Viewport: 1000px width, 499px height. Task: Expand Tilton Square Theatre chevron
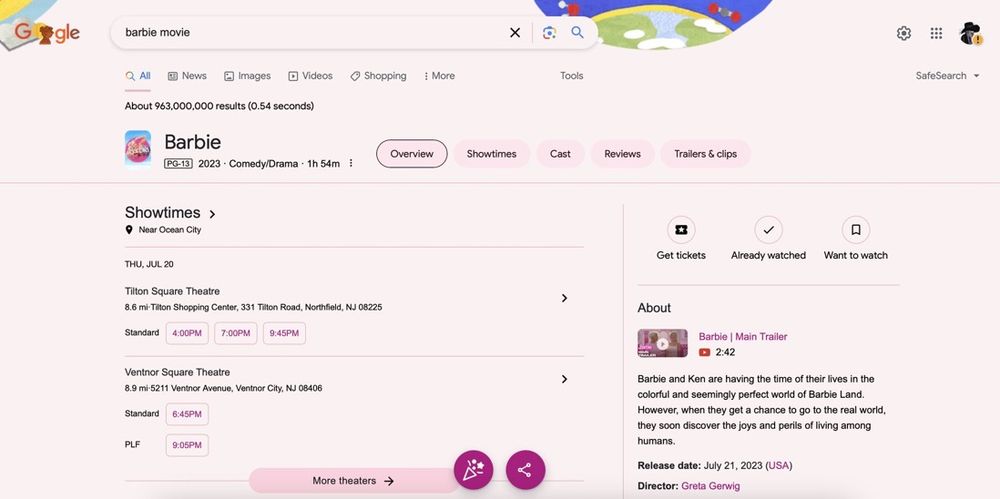click(564, 298)
